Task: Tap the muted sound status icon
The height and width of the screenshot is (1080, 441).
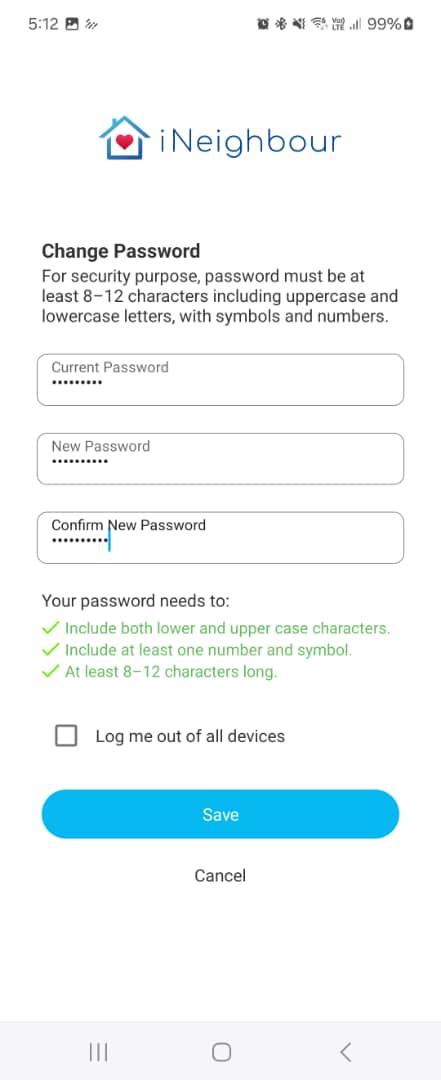Action: point(298,24)
